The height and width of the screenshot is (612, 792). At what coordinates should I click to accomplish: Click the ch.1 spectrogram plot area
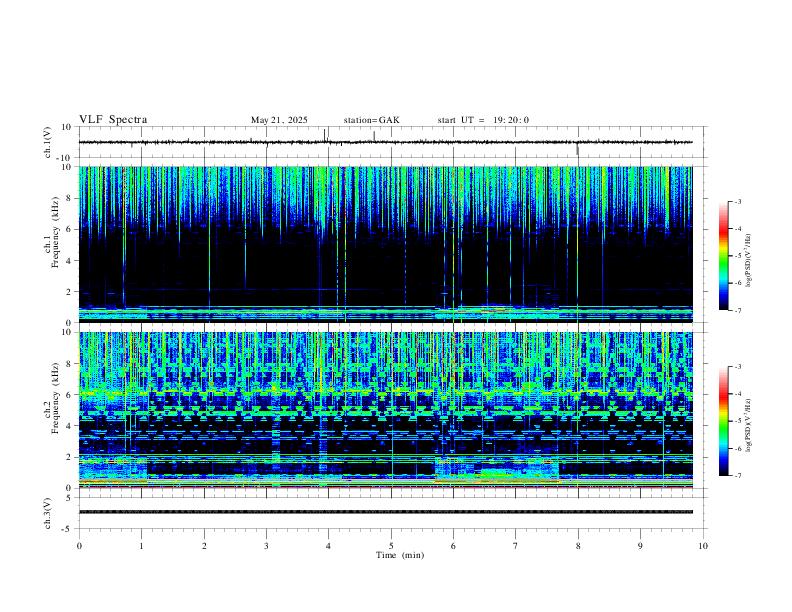pos(386,244)
